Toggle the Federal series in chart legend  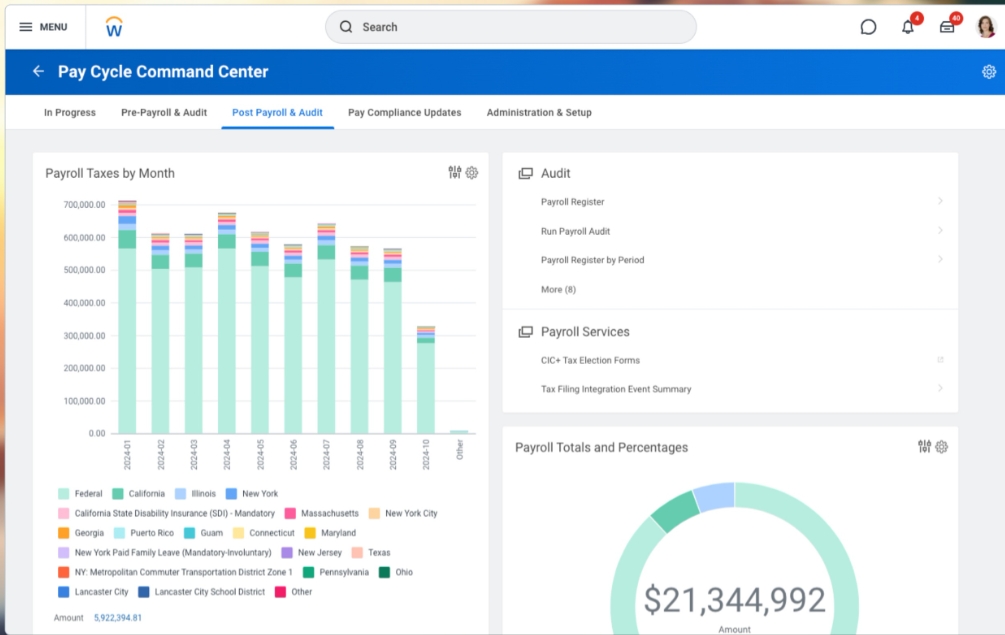[x=88, y=494]
